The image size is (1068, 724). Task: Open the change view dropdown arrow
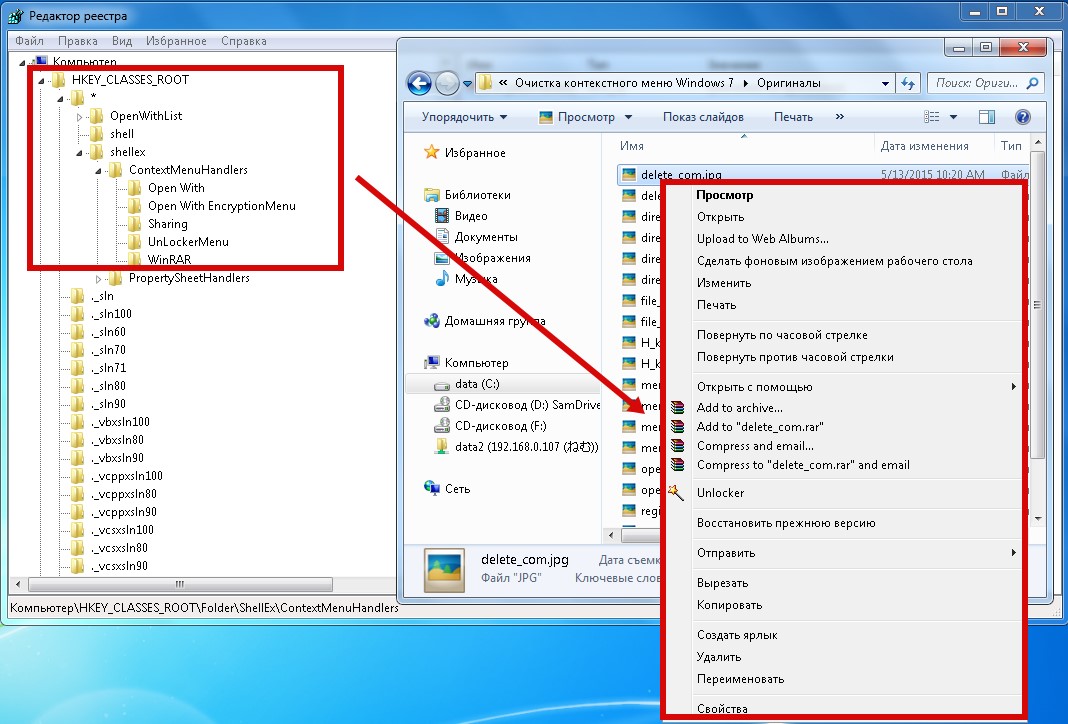tap(953, 117)
